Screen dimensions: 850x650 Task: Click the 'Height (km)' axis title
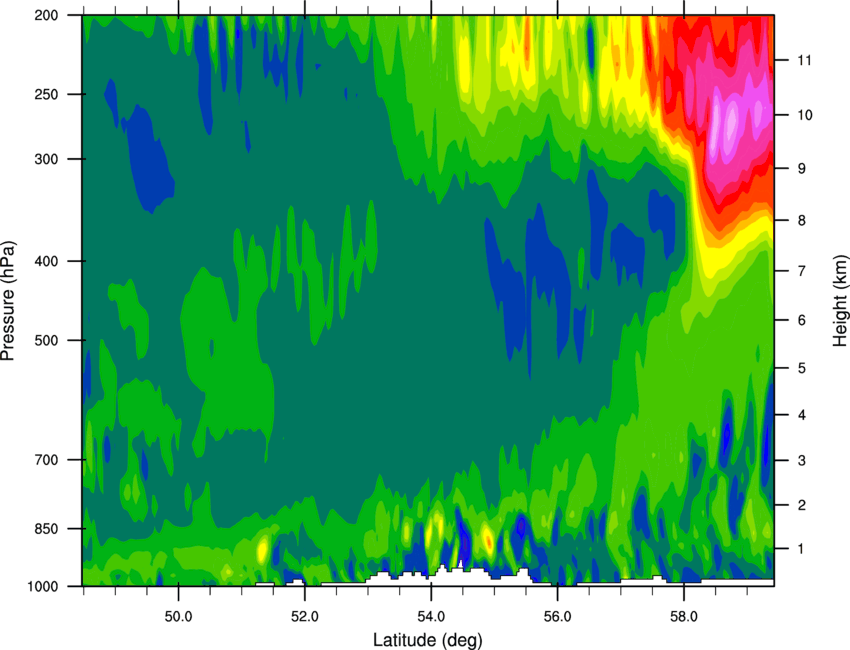pos(840,301)
